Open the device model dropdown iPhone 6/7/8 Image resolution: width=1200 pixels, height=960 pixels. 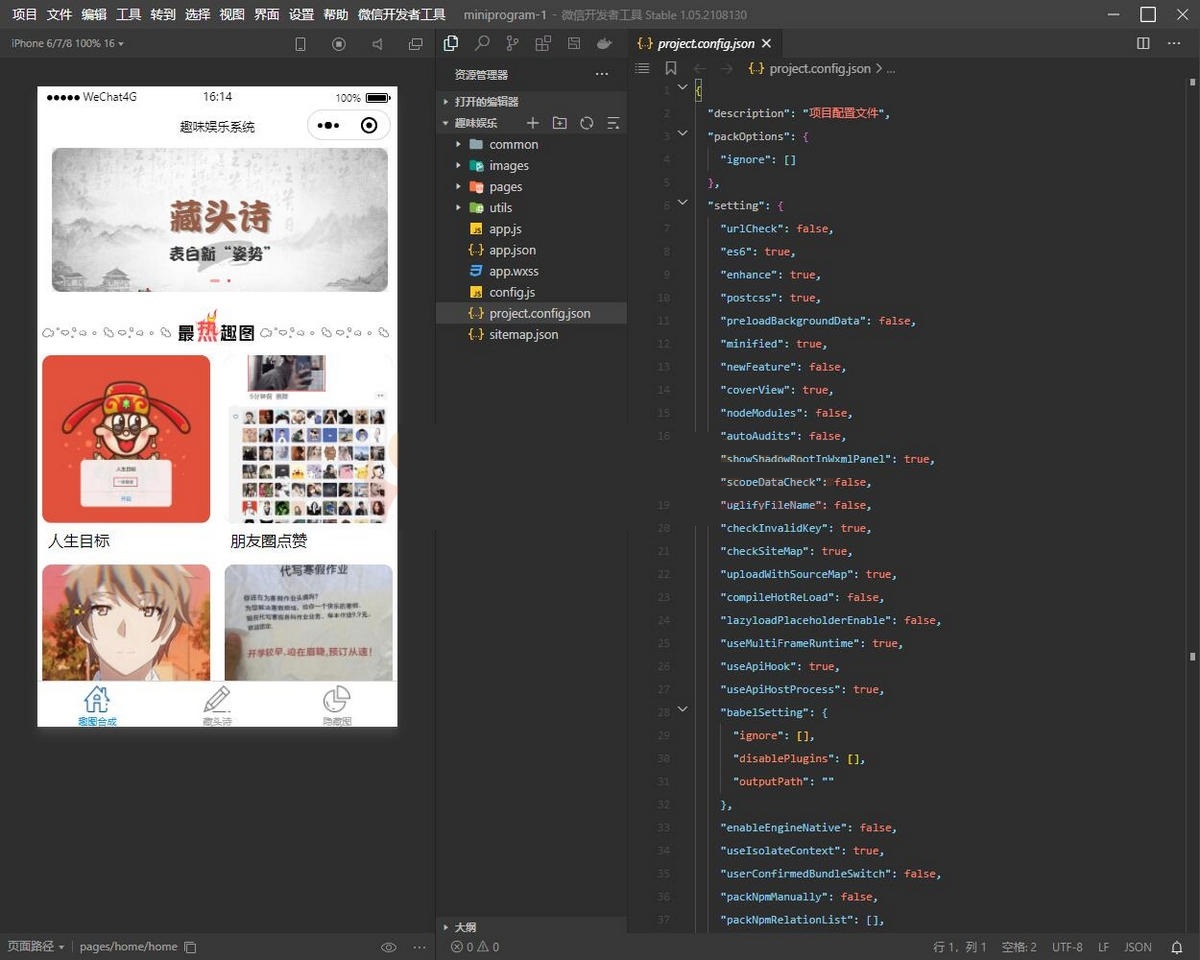[68, 44]
